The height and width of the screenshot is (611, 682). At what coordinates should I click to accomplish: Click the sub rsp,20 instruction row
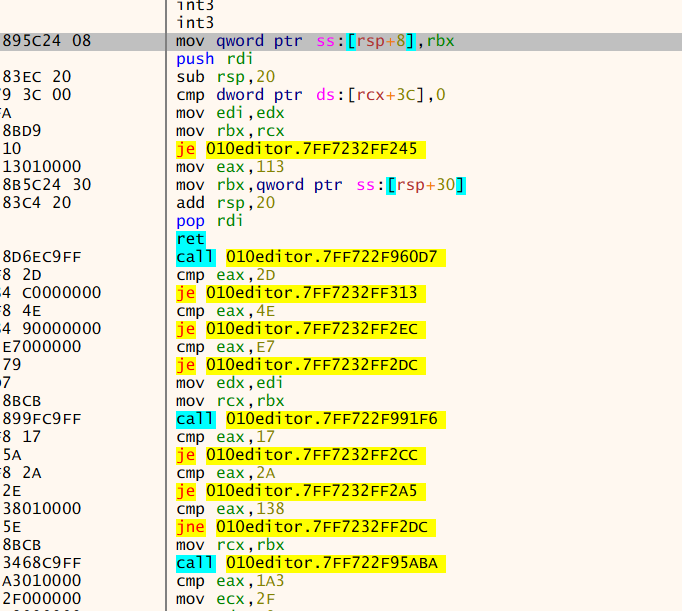click(x=225, y=77)
